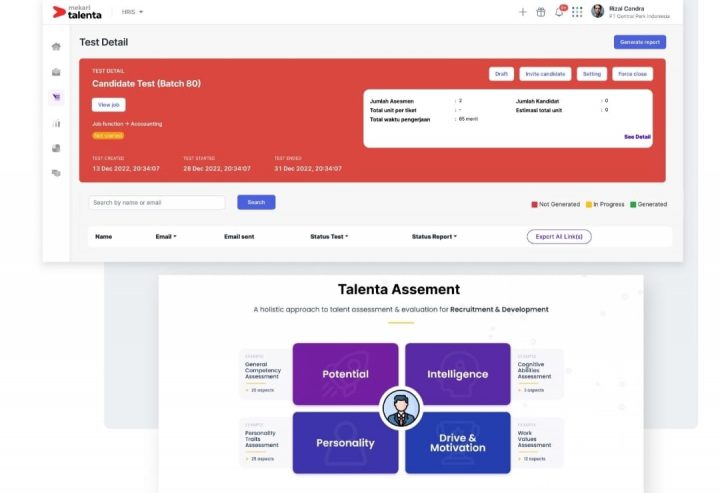Click the yellow In Progress legend swatch
Screen dimensions: 720x493
pos(589,204)
